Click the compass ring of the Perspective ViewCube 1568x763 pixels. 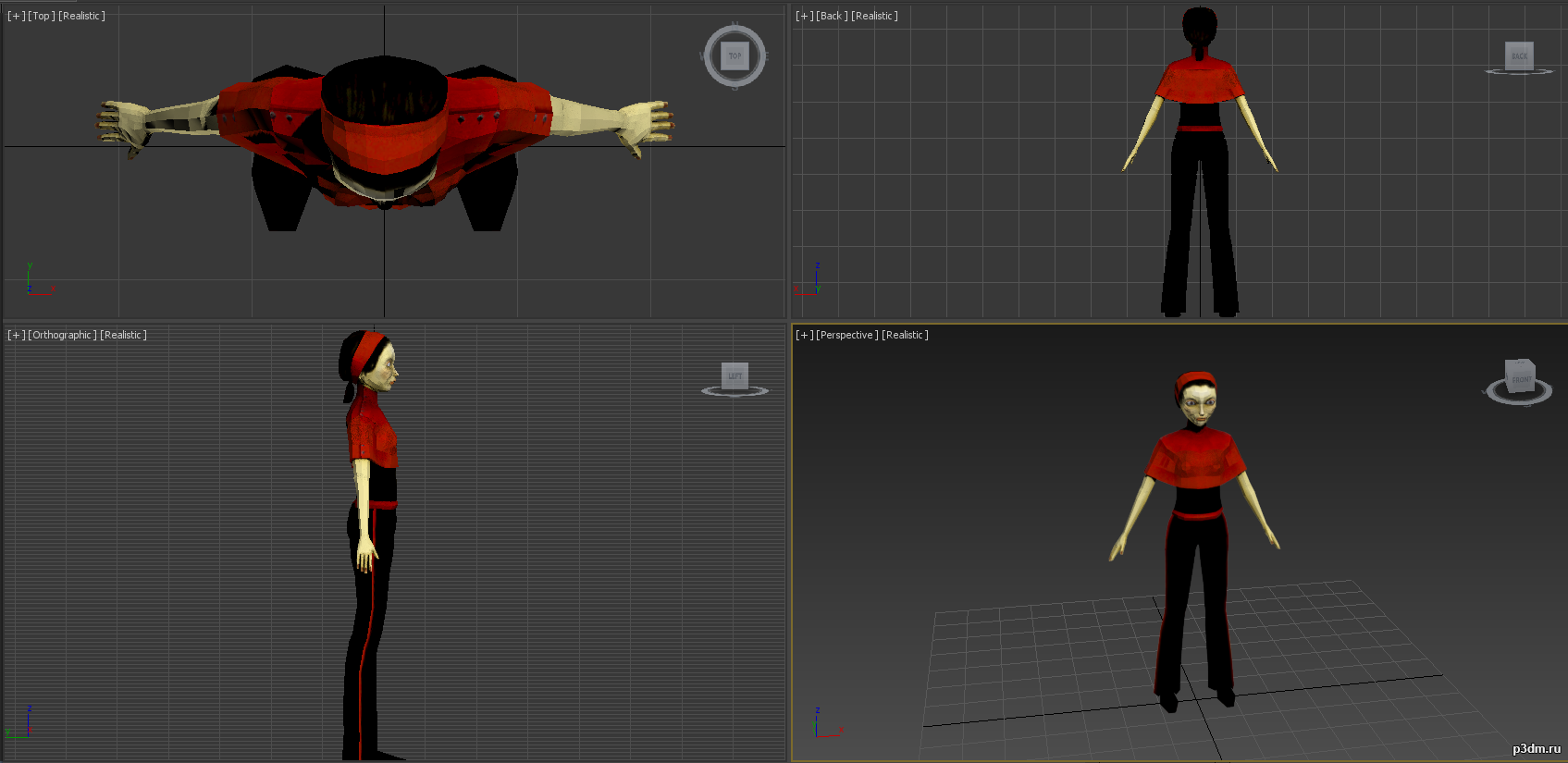point(1518,398)
